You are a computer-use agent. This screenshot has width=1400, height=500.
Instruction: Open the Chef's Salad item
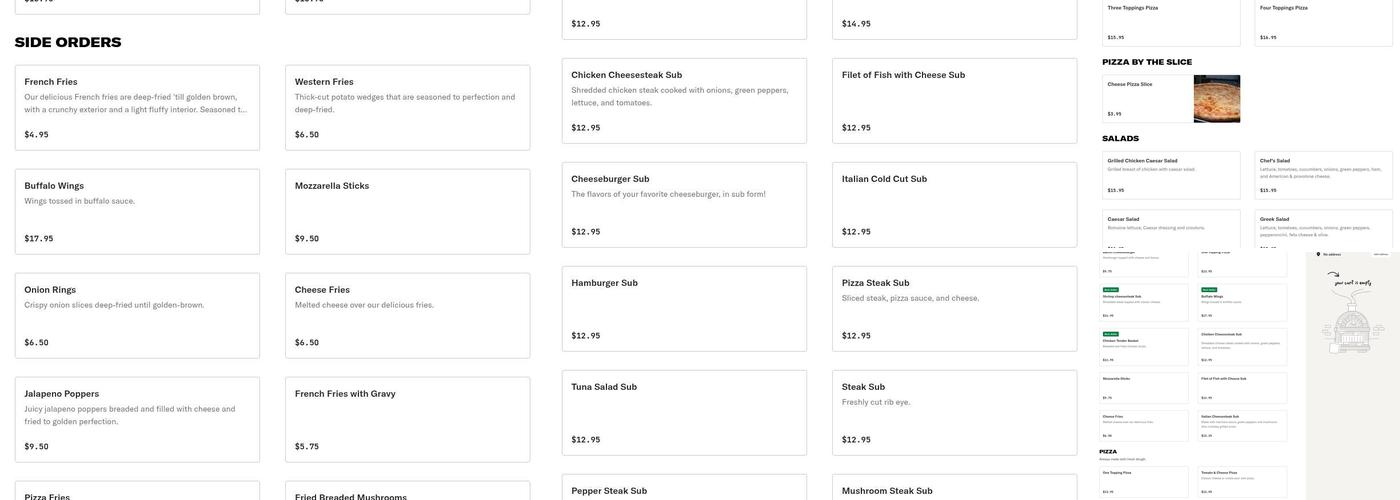pyautogui.click(x=1323, y=175)
